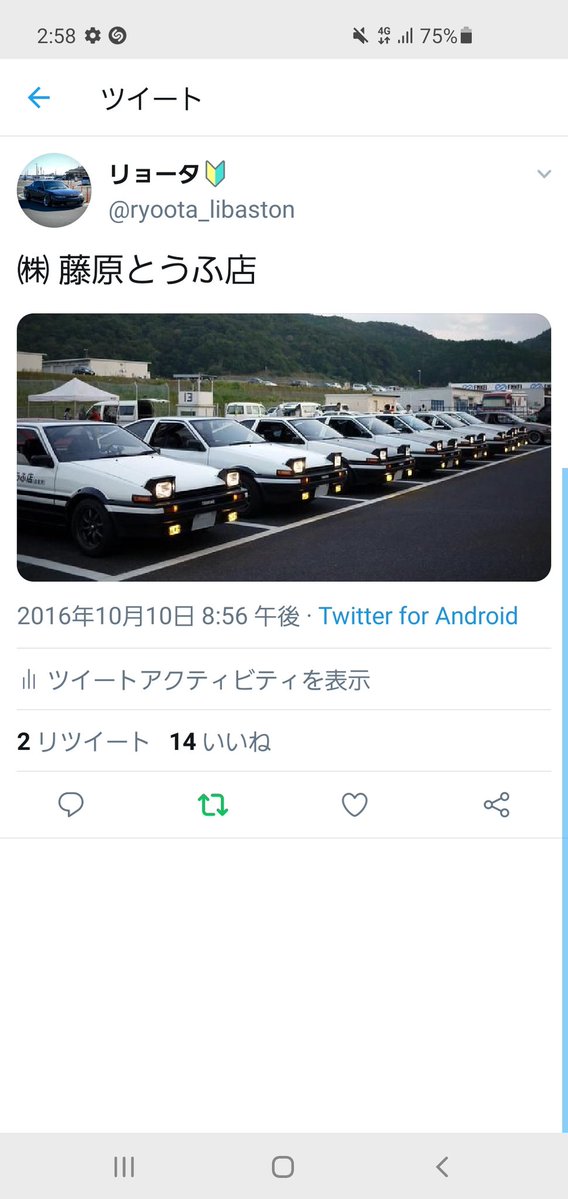
Task: Tap the back arrow in header
Action: pos(38,98)
